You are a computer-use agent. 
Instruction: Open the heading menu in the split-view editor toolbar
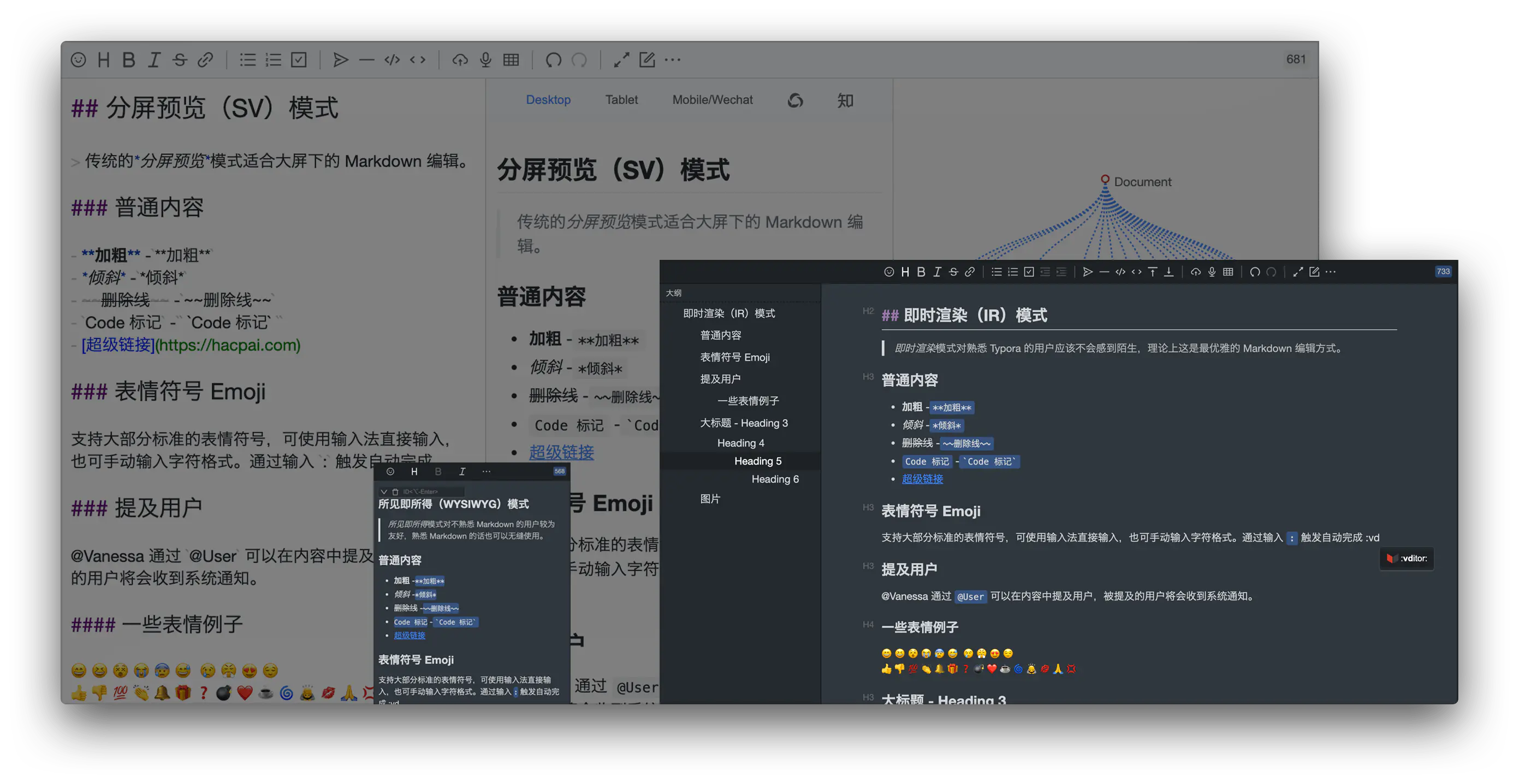[x=104, y=60]
